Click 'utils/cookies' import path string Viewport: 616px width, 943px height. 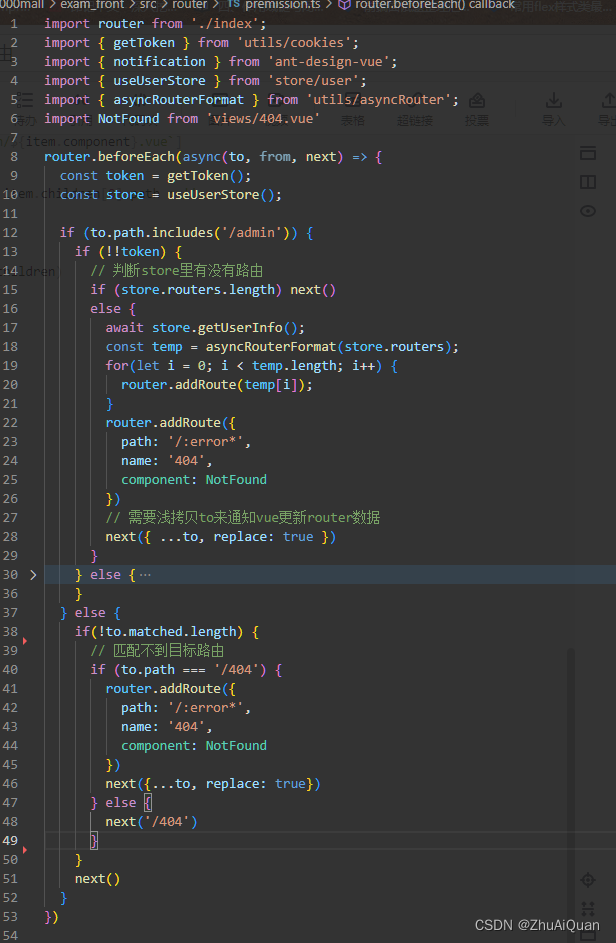[295, 43]
